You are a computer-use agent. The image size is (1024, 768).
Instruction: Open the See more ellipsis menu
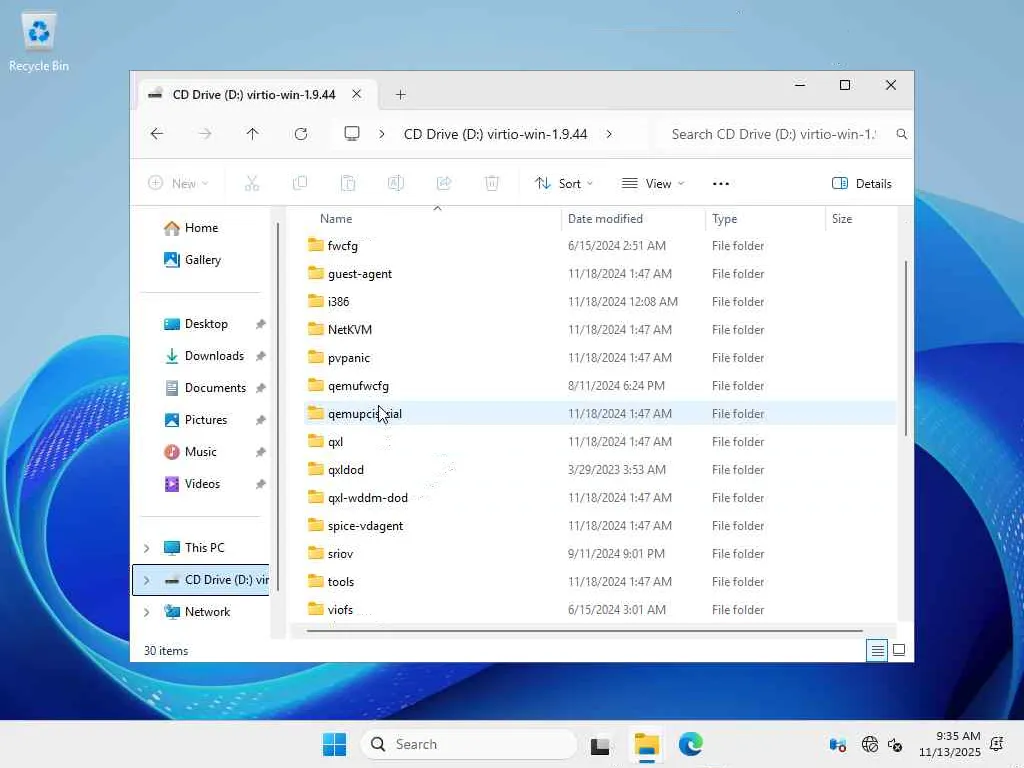click(721, 184)
